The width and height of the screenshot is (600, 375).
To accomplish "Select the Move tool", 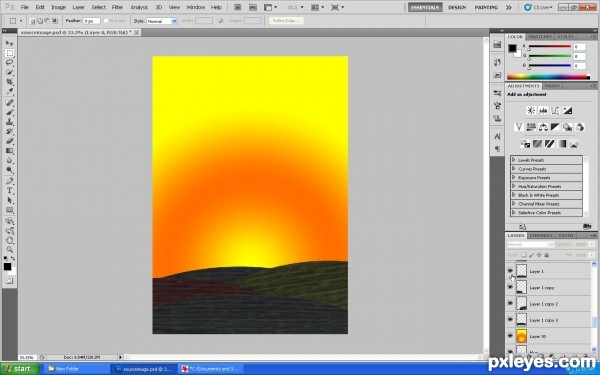I will click(10, 43).
